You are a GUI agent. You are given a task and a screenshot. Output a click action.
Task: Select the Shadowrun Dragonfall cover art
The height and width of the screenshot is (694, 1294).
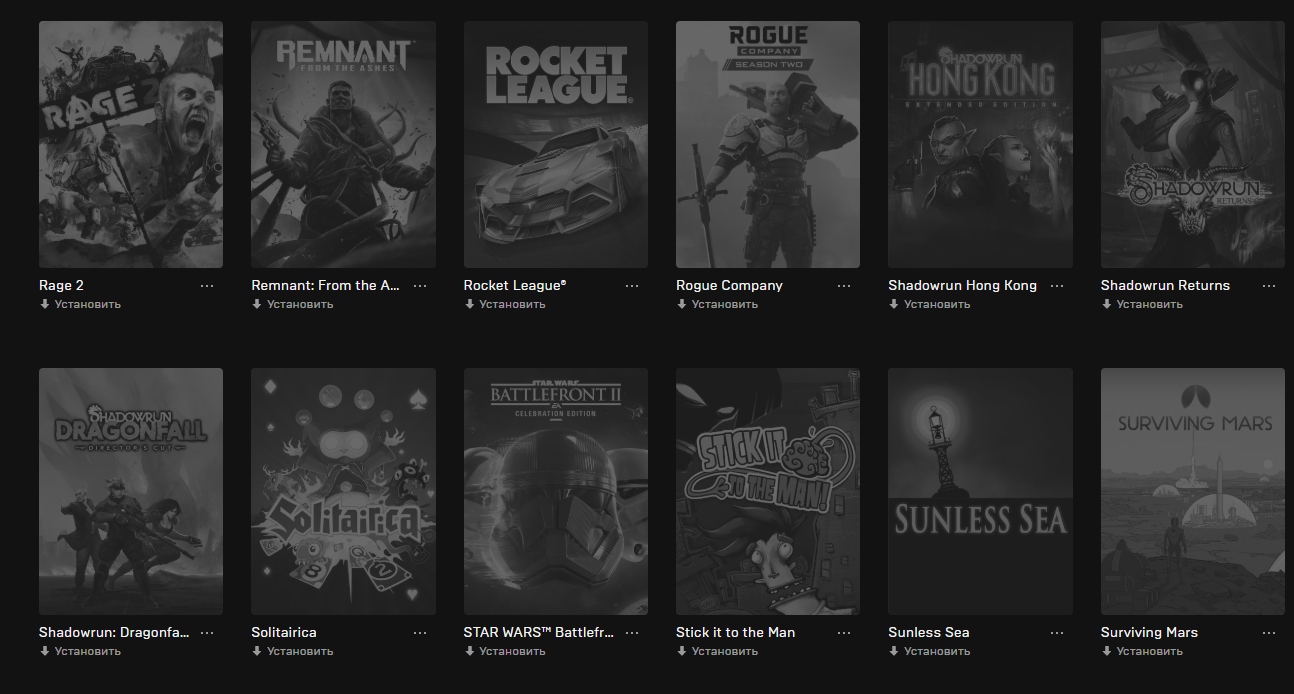click(131, 491)
